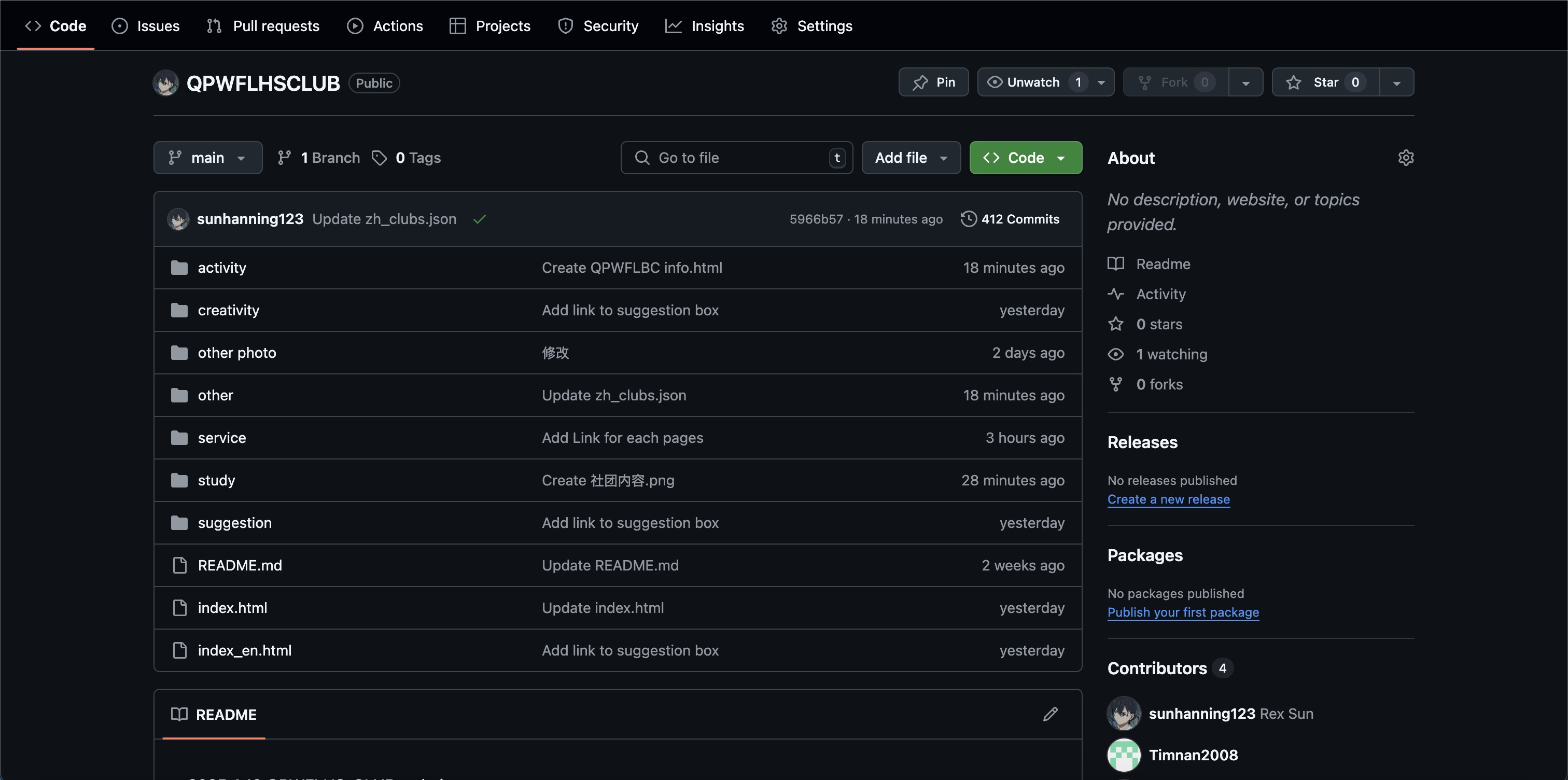Expand the Fork options dropdown arrow
This screenshot has height=780, width=1568.
pos(1245,82)
